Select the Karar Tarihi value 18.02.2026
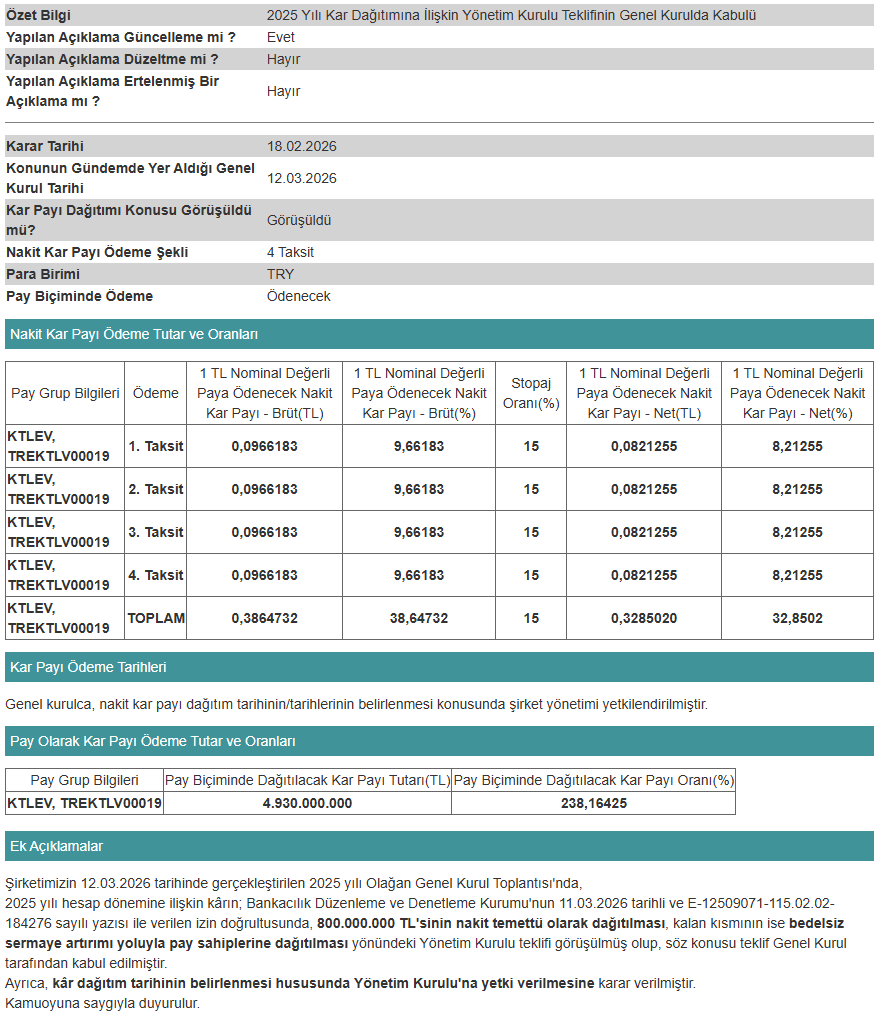The height and width of the screenshot is (1022, 877). 301,146
